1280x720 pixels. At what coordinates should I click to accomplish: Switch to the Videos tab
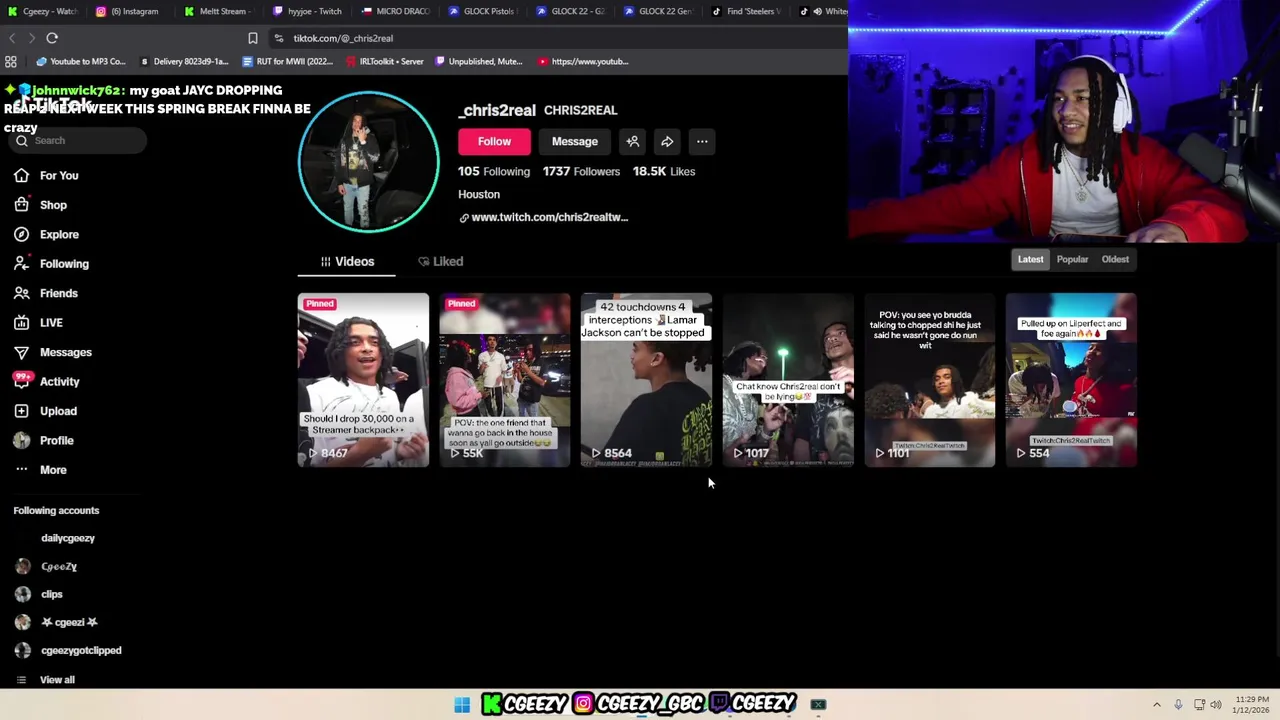point(347,262)
